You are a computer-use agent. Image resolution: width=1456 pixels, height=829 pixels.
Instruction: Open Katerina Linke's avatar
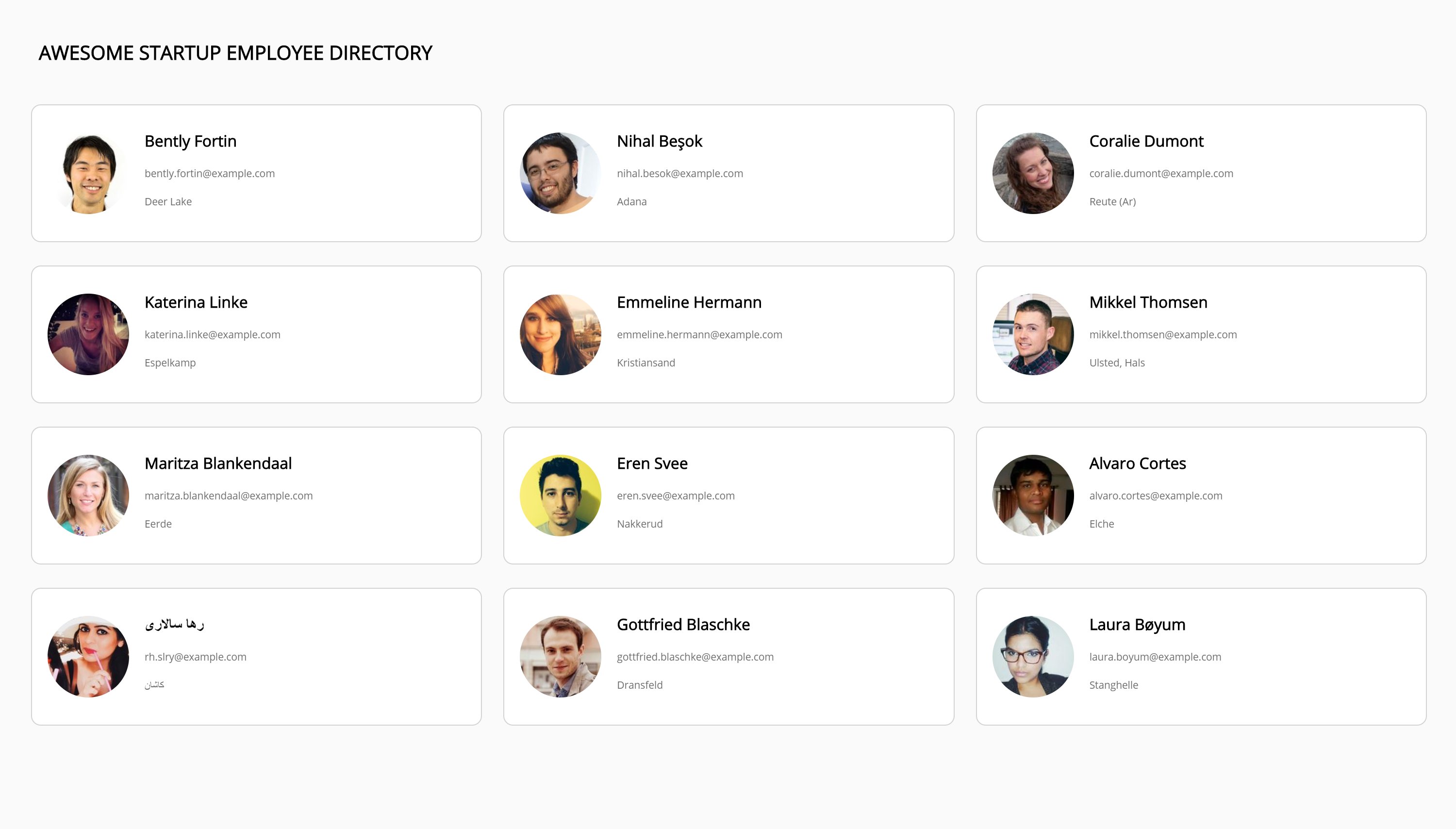coord(88,334)
